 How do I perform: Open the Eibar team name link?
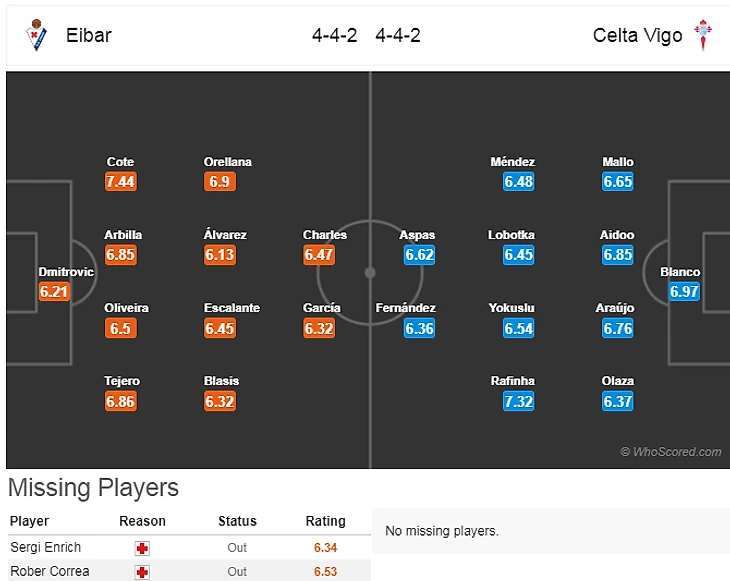(89, 36)
